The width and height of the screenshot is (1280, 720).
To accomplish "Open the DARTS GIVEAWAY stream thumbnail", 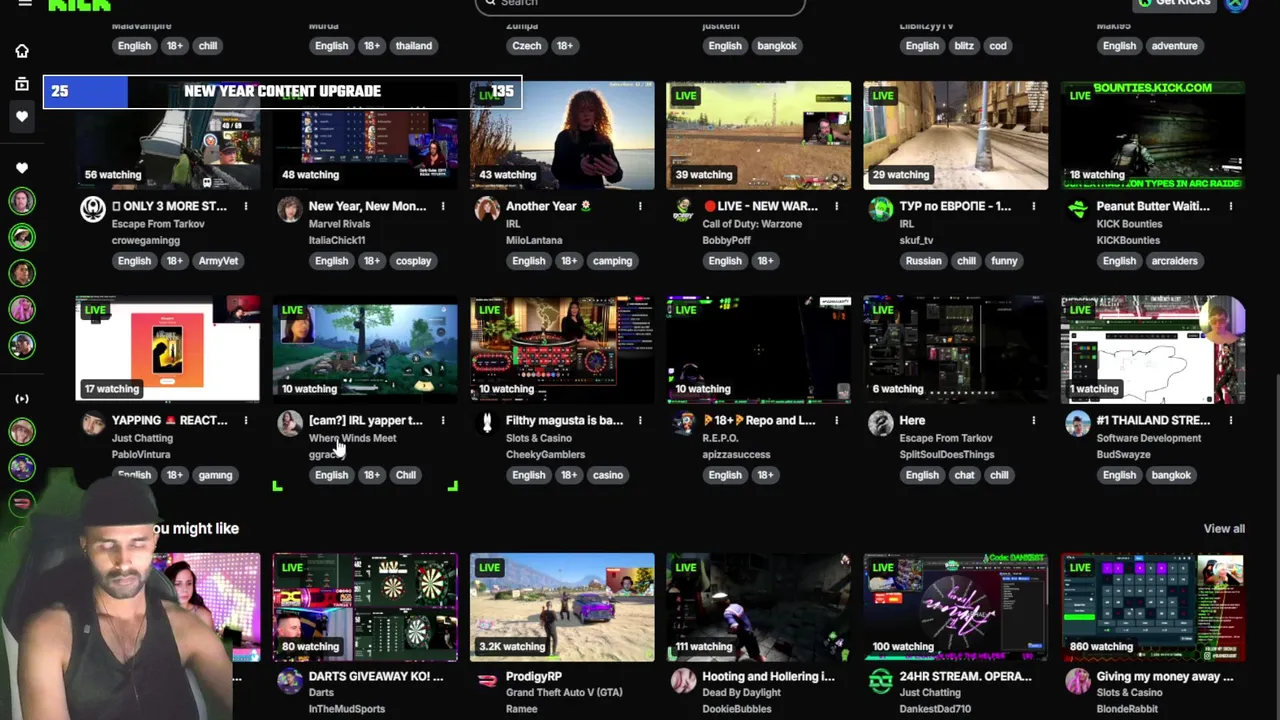I will [365, 607].
